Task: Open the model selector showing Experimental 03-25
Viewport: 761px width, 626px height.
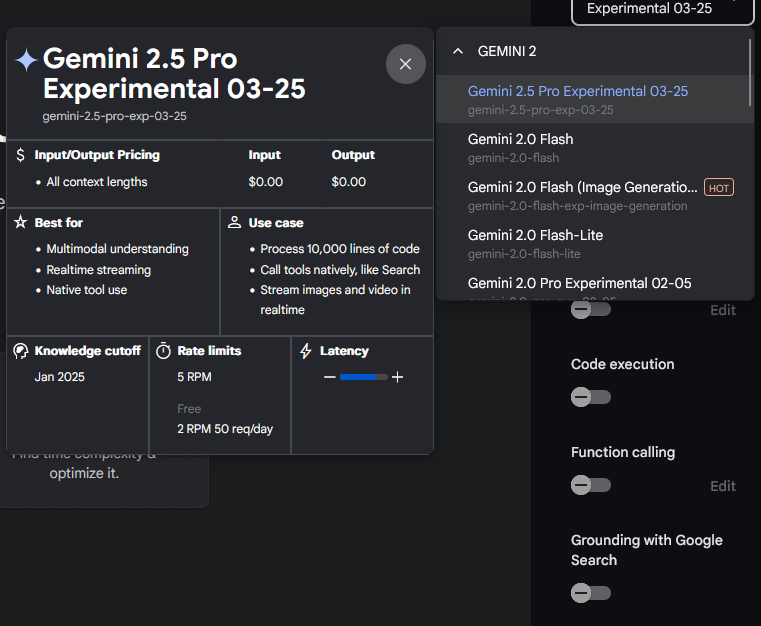Action: click(x=662, y=11)
